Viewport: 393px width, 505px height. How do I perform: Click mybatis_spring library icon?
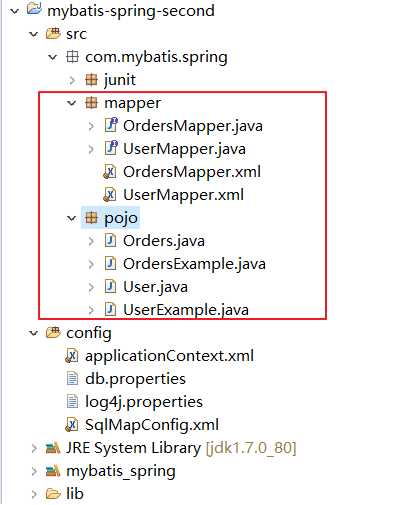[x=53, y=471]
